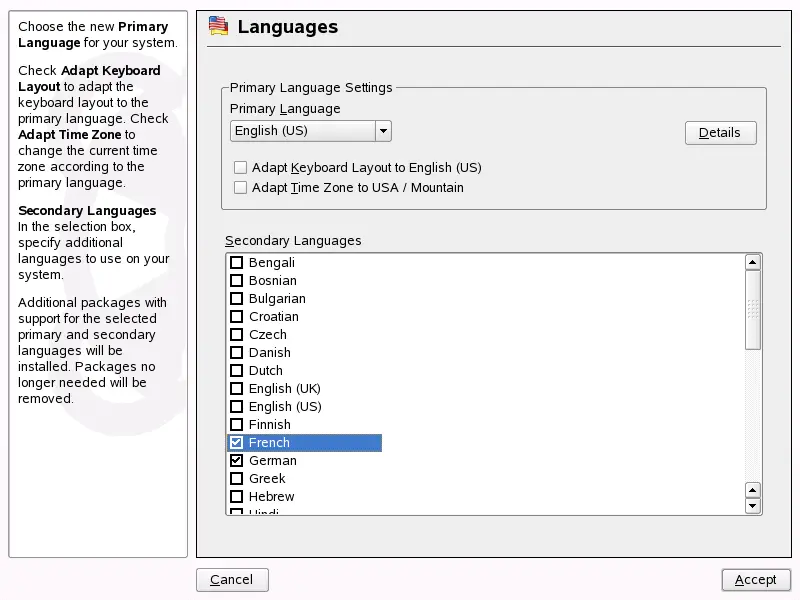
Task: Uncheck the German language checkbox
Action: tap(237, 461)
